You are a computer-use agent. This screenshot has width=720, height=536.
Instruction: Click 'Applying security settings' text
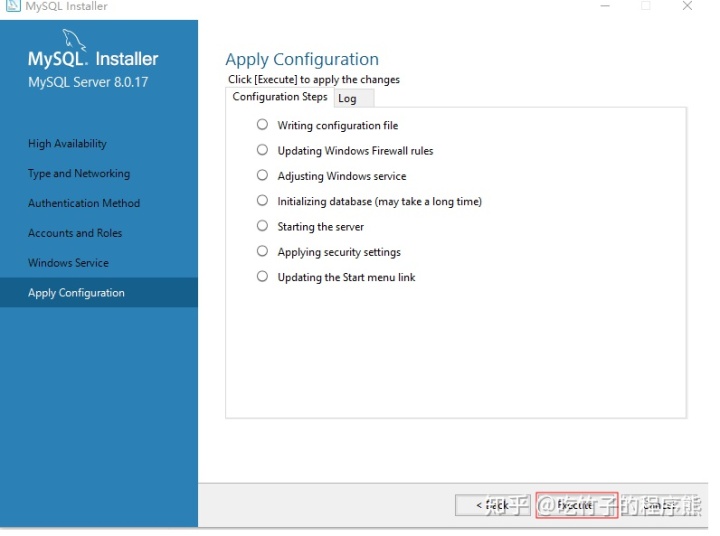coord(339,252)
